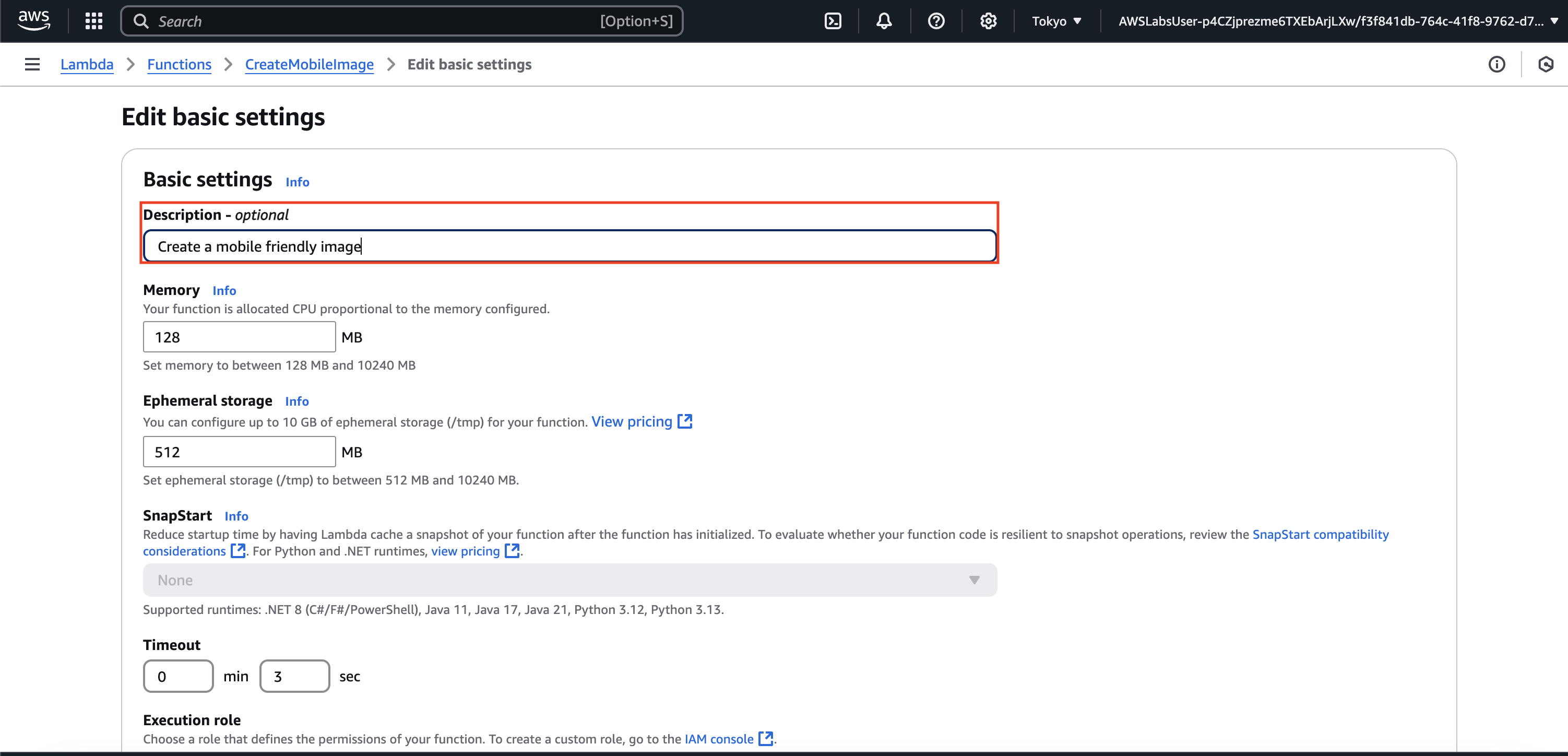The width and height of the screenshot is (1568, 756).
Task: Click the Memory MB input field
Action: pyautogui.click(x=239, y=337)
